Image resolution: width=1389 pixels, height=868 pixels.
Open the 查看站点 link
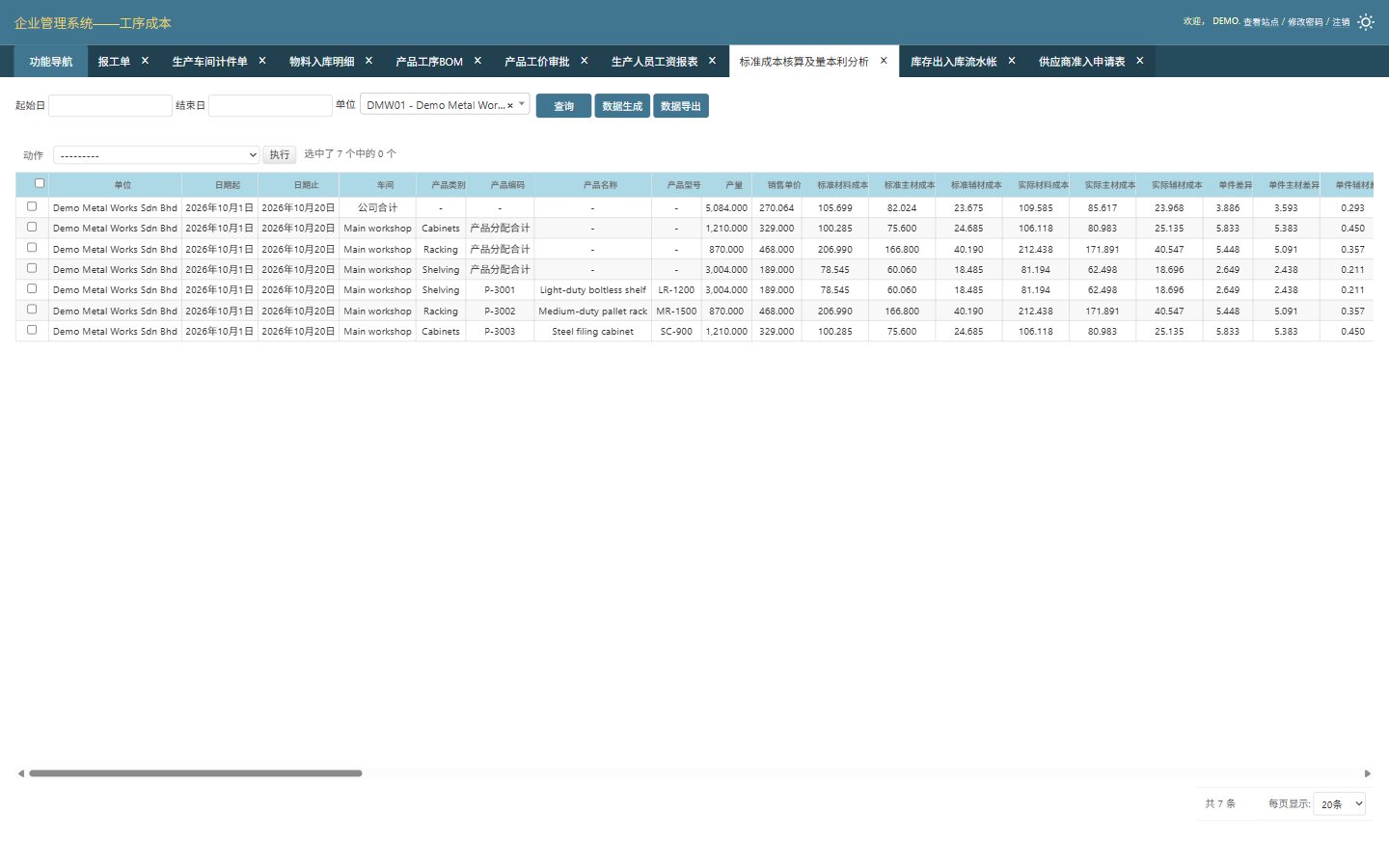[x=1261, y=22]
